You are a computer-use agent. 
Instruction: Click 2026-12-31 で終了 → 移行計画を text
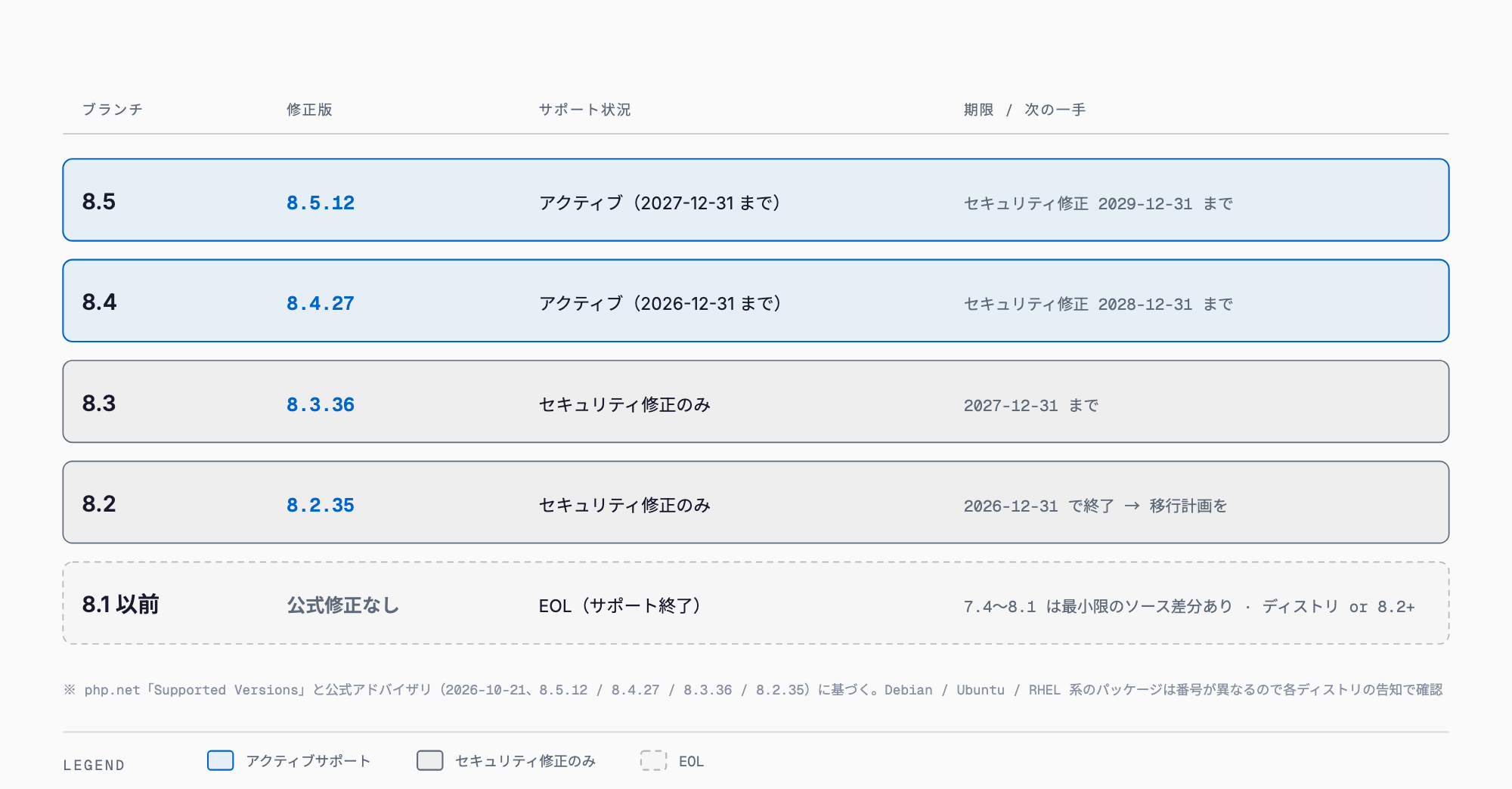click(x=1095, y=506)
